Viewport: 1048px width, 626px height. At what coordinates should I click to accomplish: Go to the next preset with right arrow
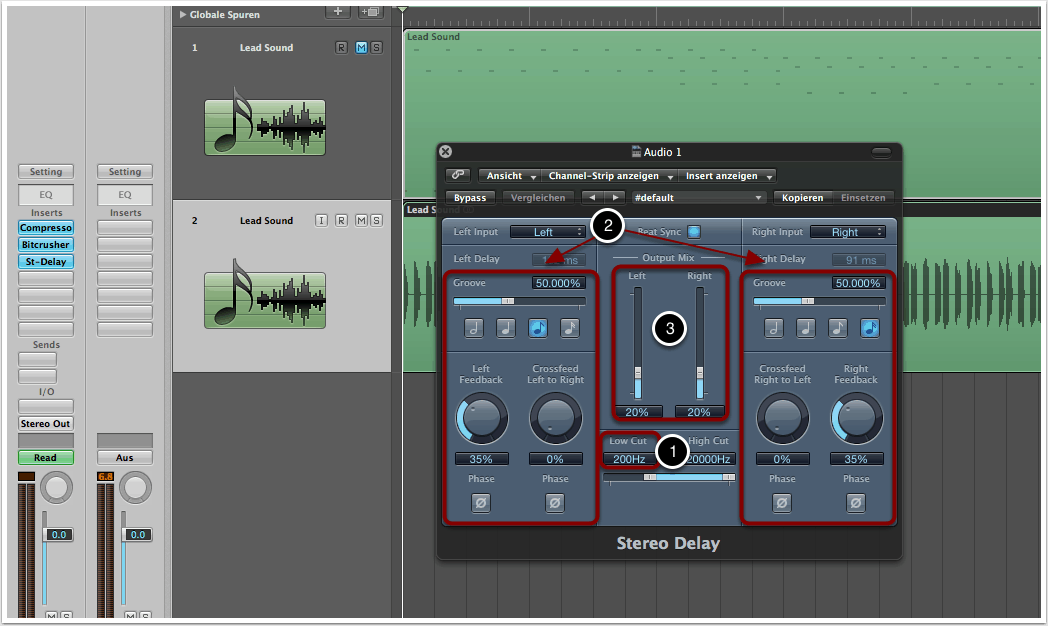[x=616, y=198]
